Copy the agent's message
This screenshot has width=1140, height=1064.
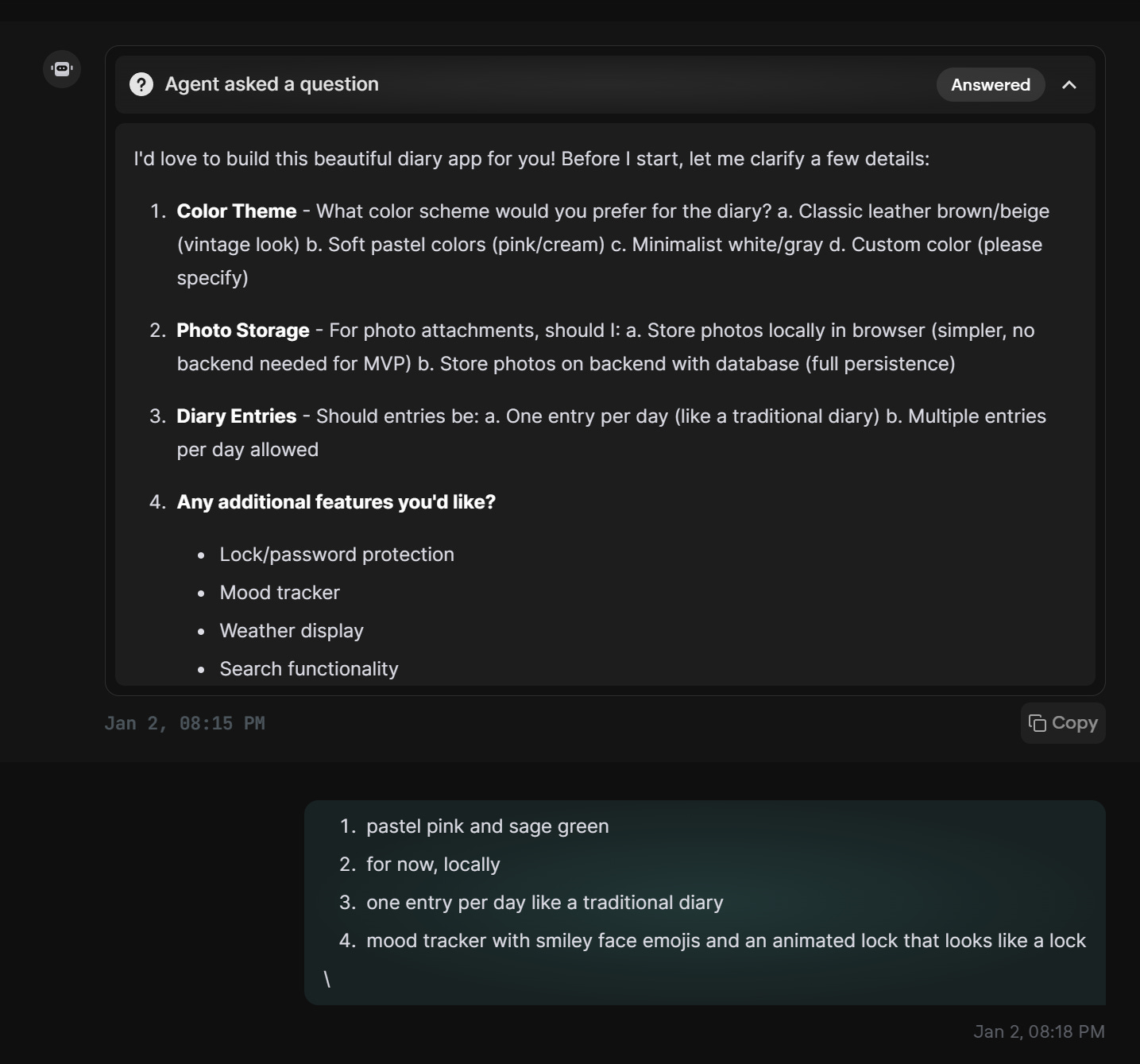pos(1063,723)
